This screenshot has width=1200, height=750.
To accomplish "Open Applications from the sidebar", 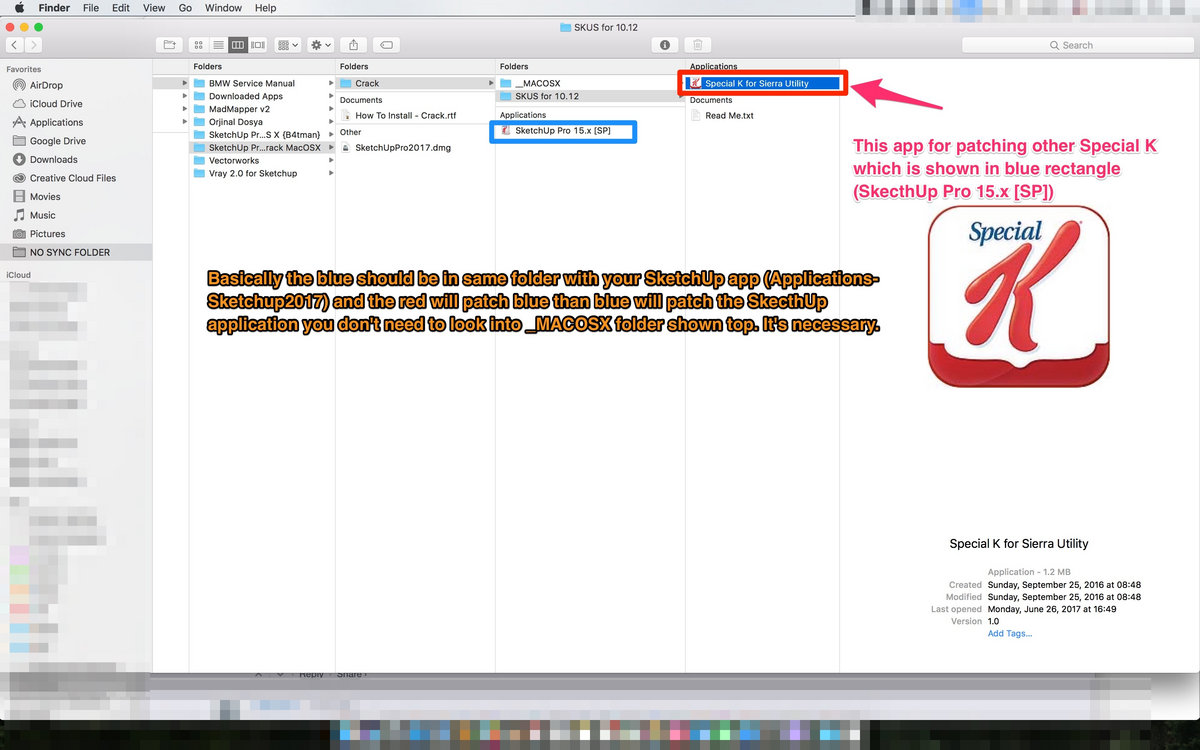I will click(x=56, y=122).
